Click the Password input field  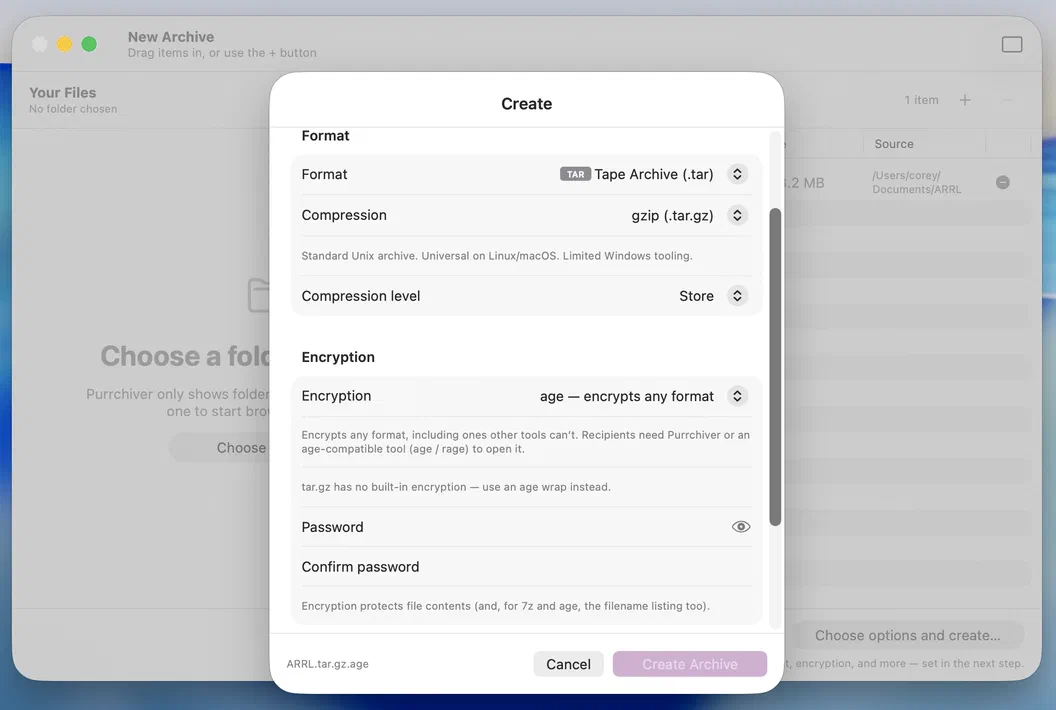click(526, 527)
